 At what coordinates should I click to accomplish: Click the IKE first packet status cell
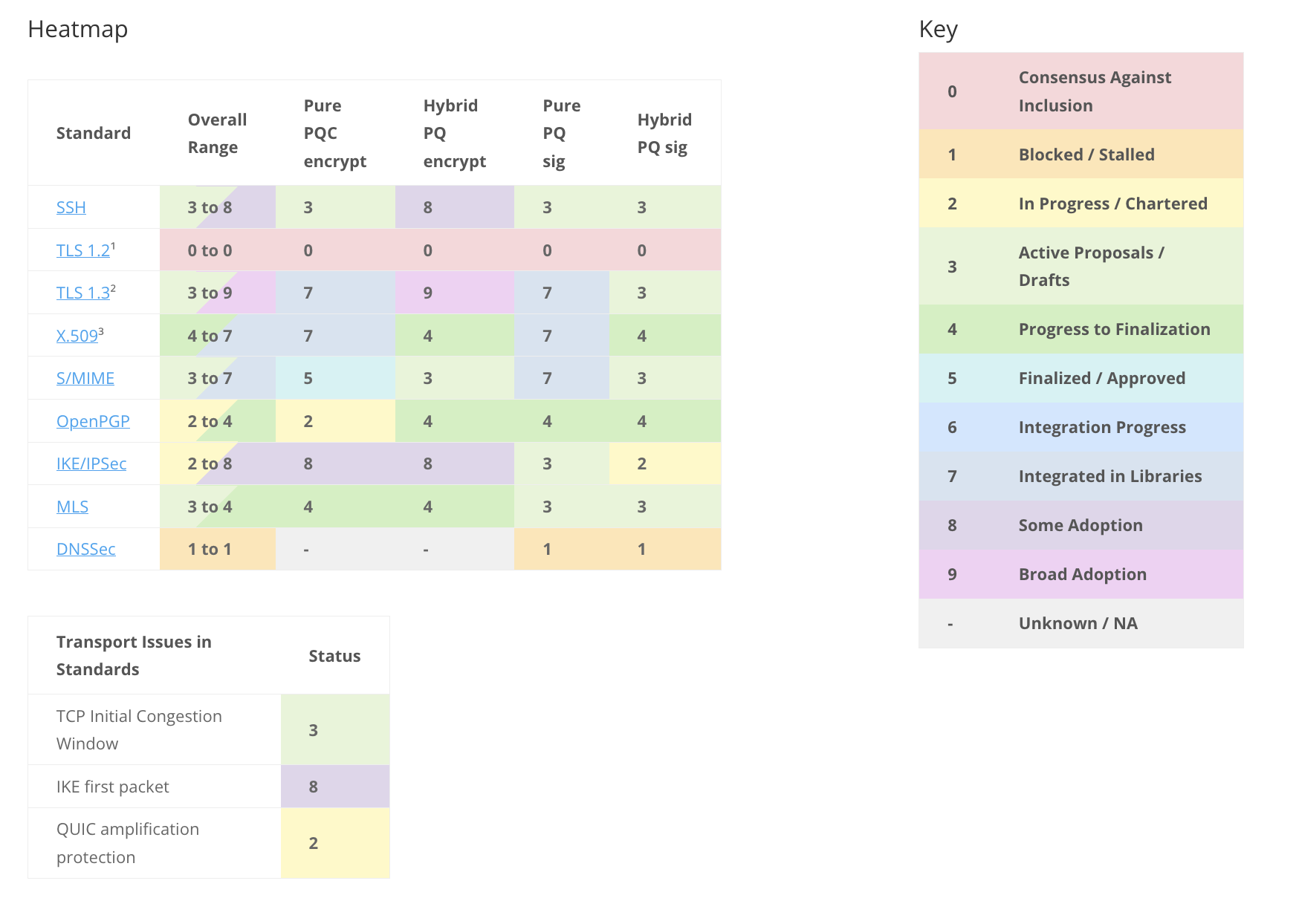(x=335, y=787)
